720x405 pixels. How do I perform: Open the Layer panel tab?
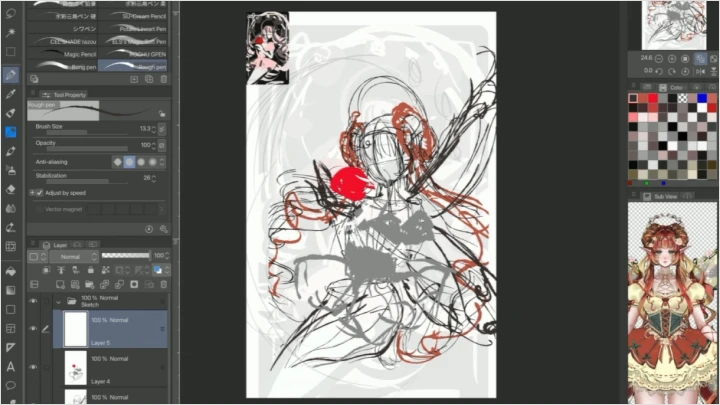pyautogui.click(x=60, y=244)
